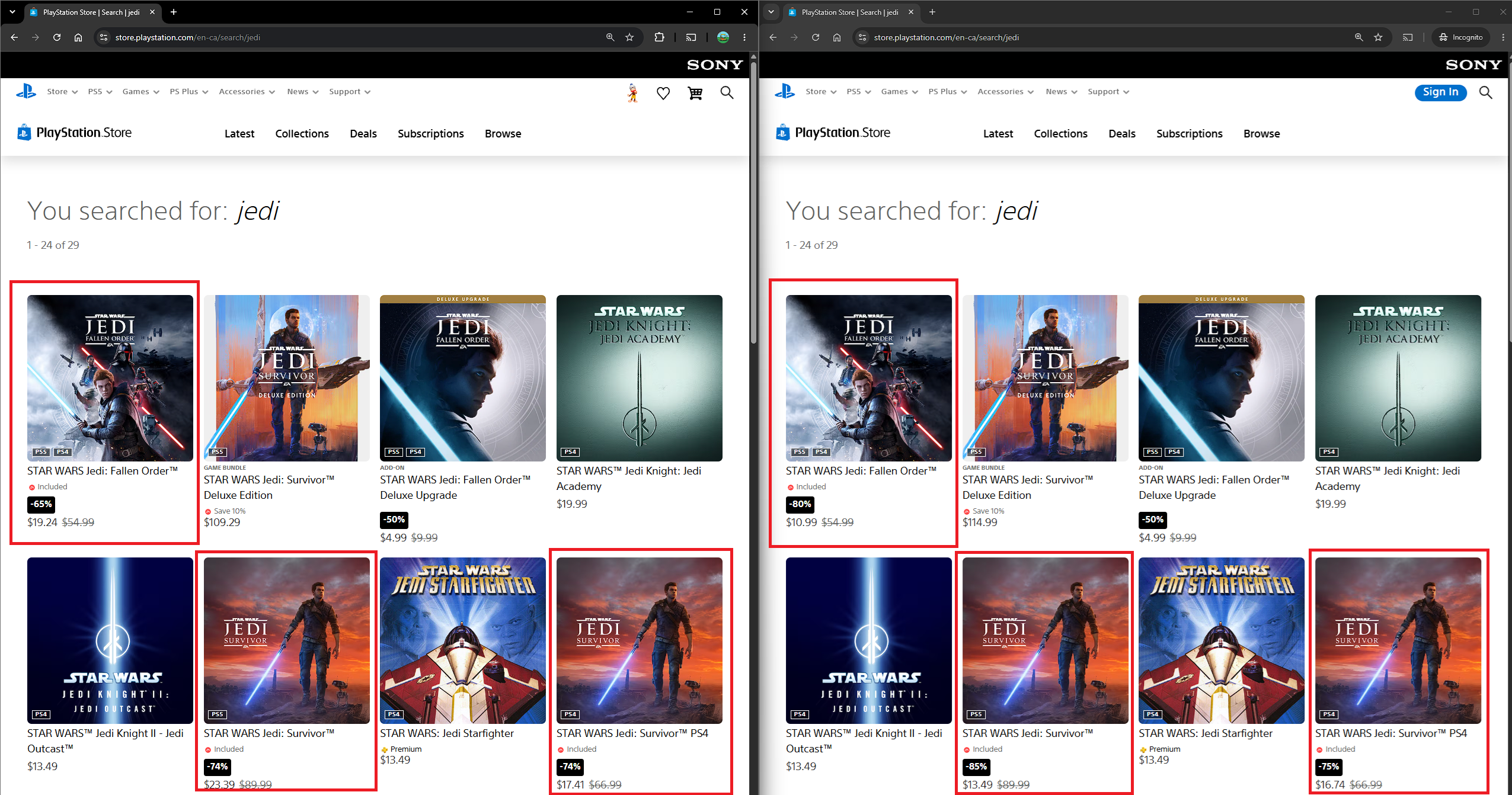Click the PlayStation logo in left window
Screen dimensions: 1512x795
26,92
